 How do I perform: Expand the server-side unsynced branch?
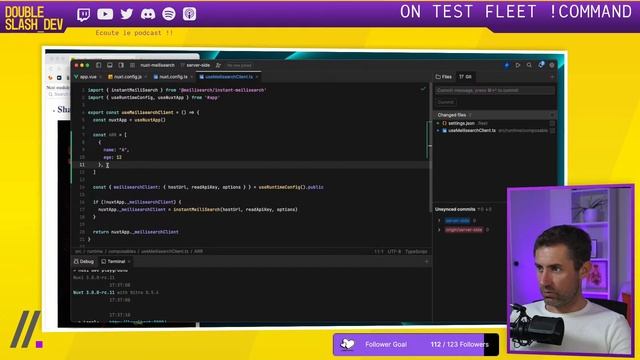coord(439,220)
